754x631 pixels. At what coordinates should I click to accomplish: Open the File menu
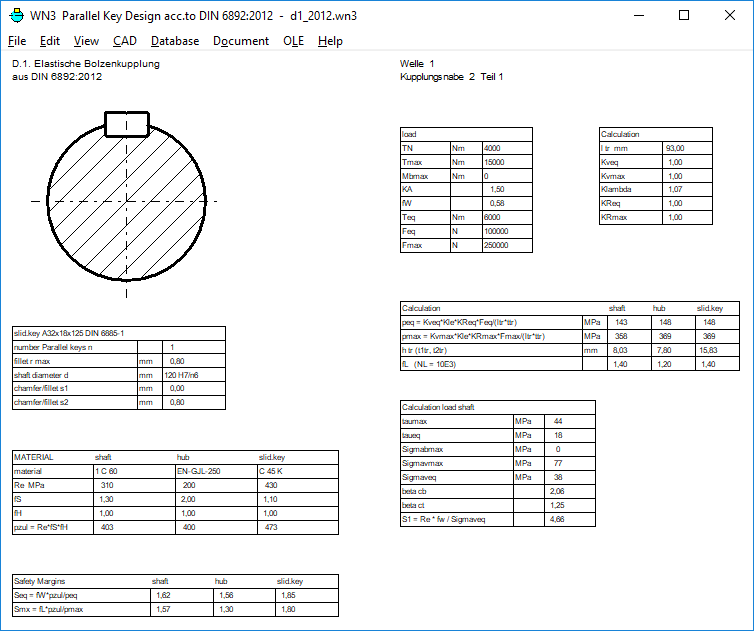tap(17, 41)
